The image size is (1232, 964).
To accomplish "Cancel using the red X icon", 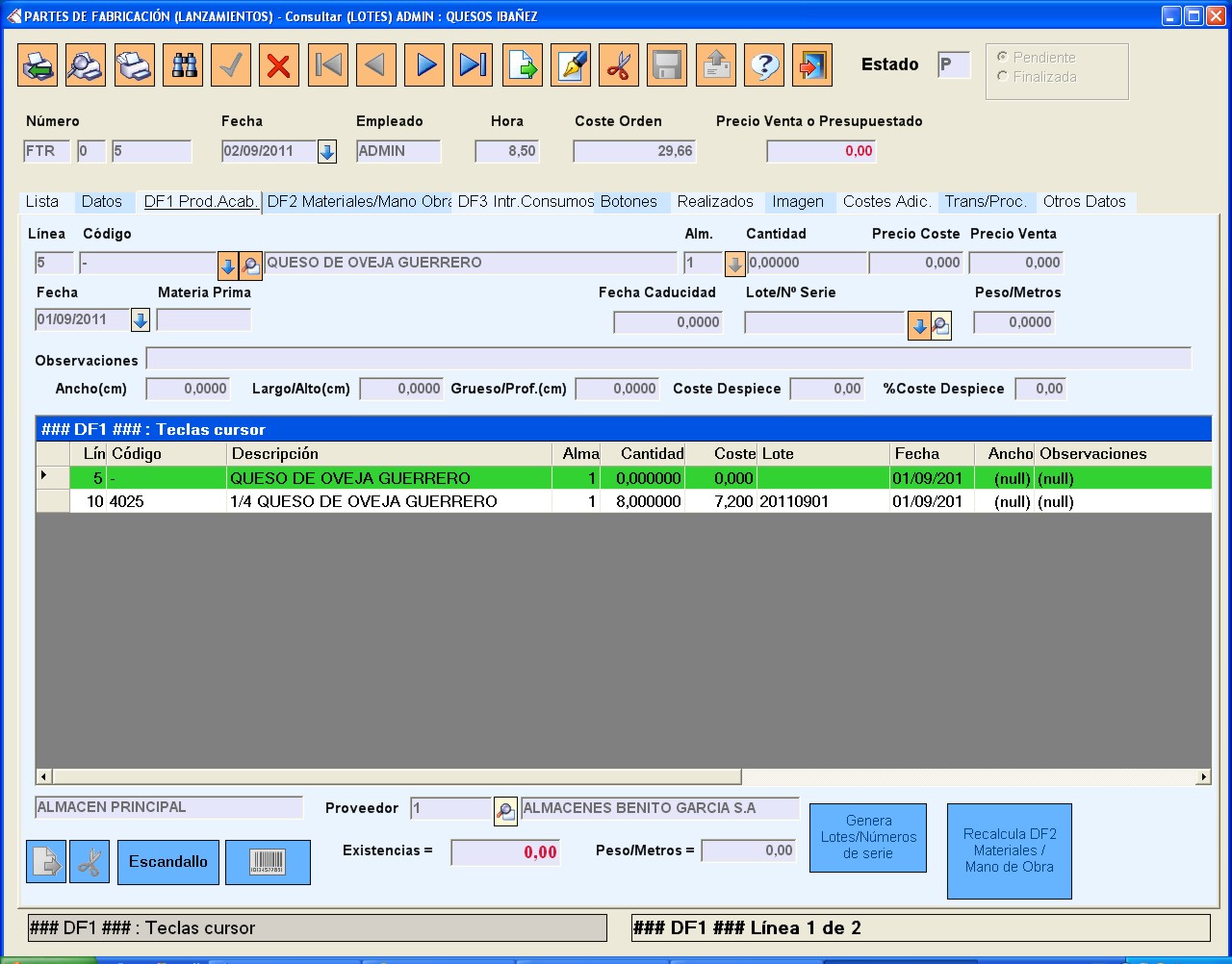I will 279,65.
